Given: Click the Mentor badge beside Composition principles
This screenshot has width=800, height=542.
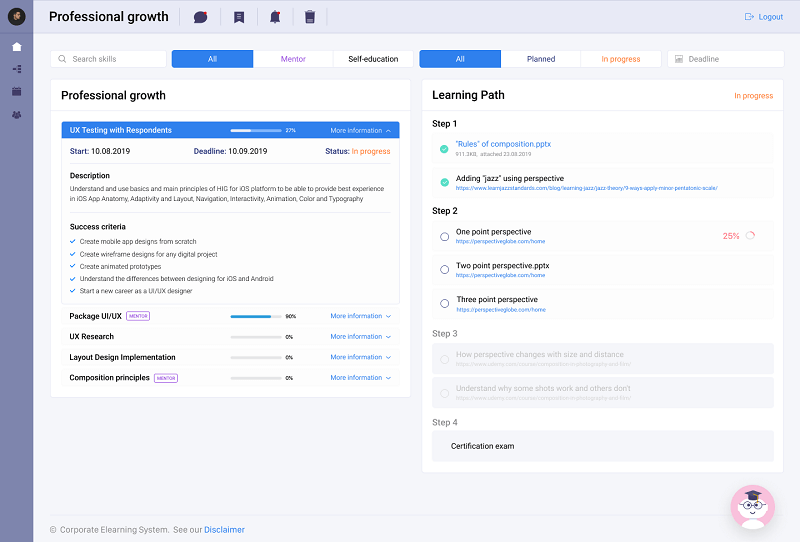Looking at the screenshot, I should click(166, 378).
